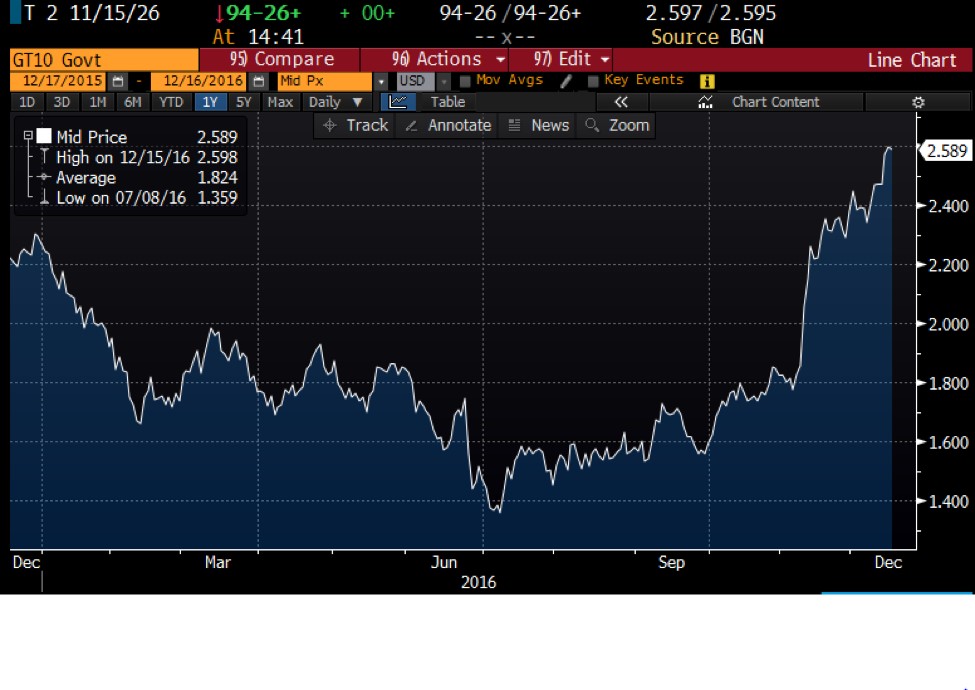Switch to the 5Y period tab

pyautogui.click(x=242, y=101)
